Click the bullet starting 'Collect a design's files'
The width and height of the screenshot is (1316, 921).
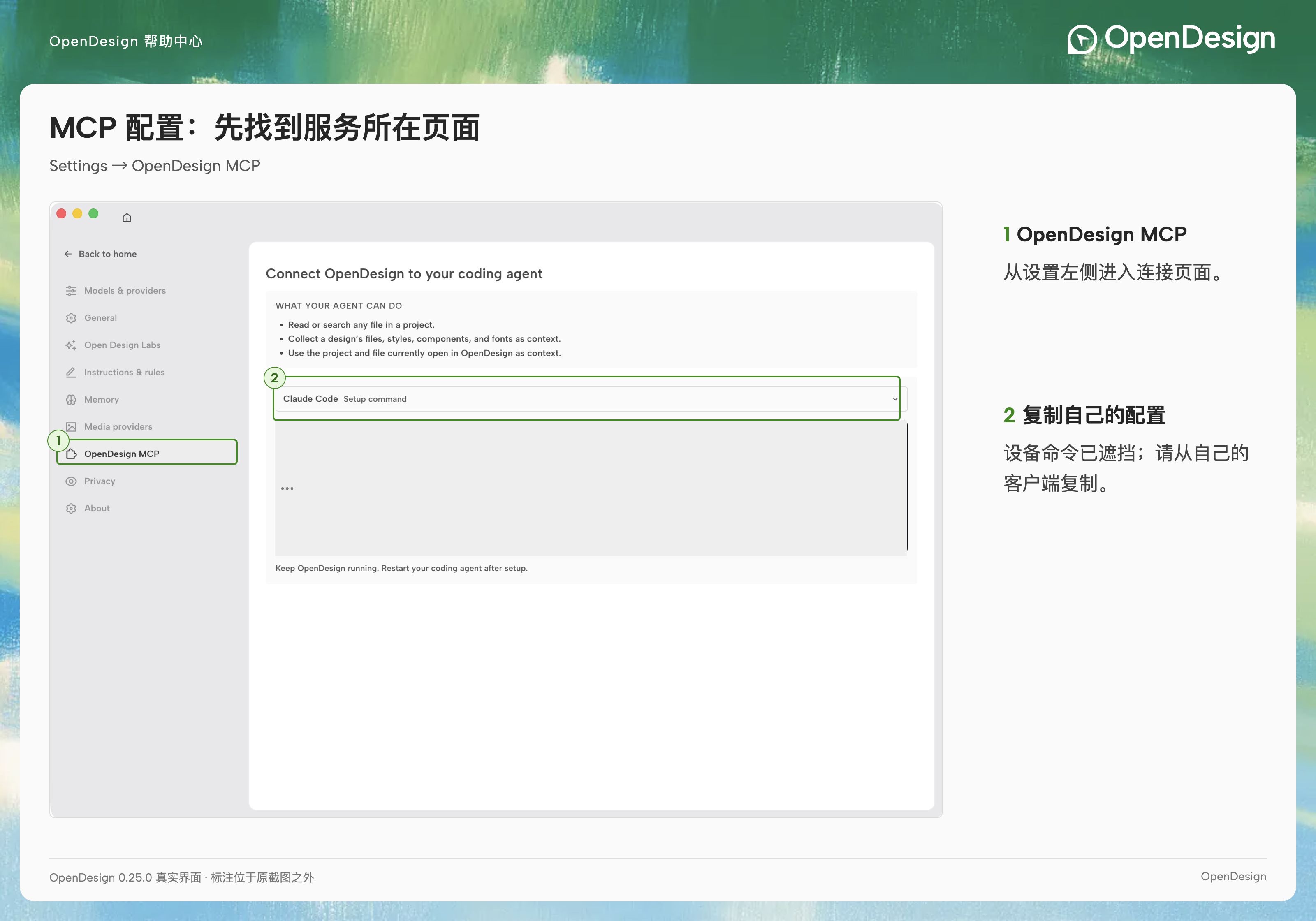point(424,339)
